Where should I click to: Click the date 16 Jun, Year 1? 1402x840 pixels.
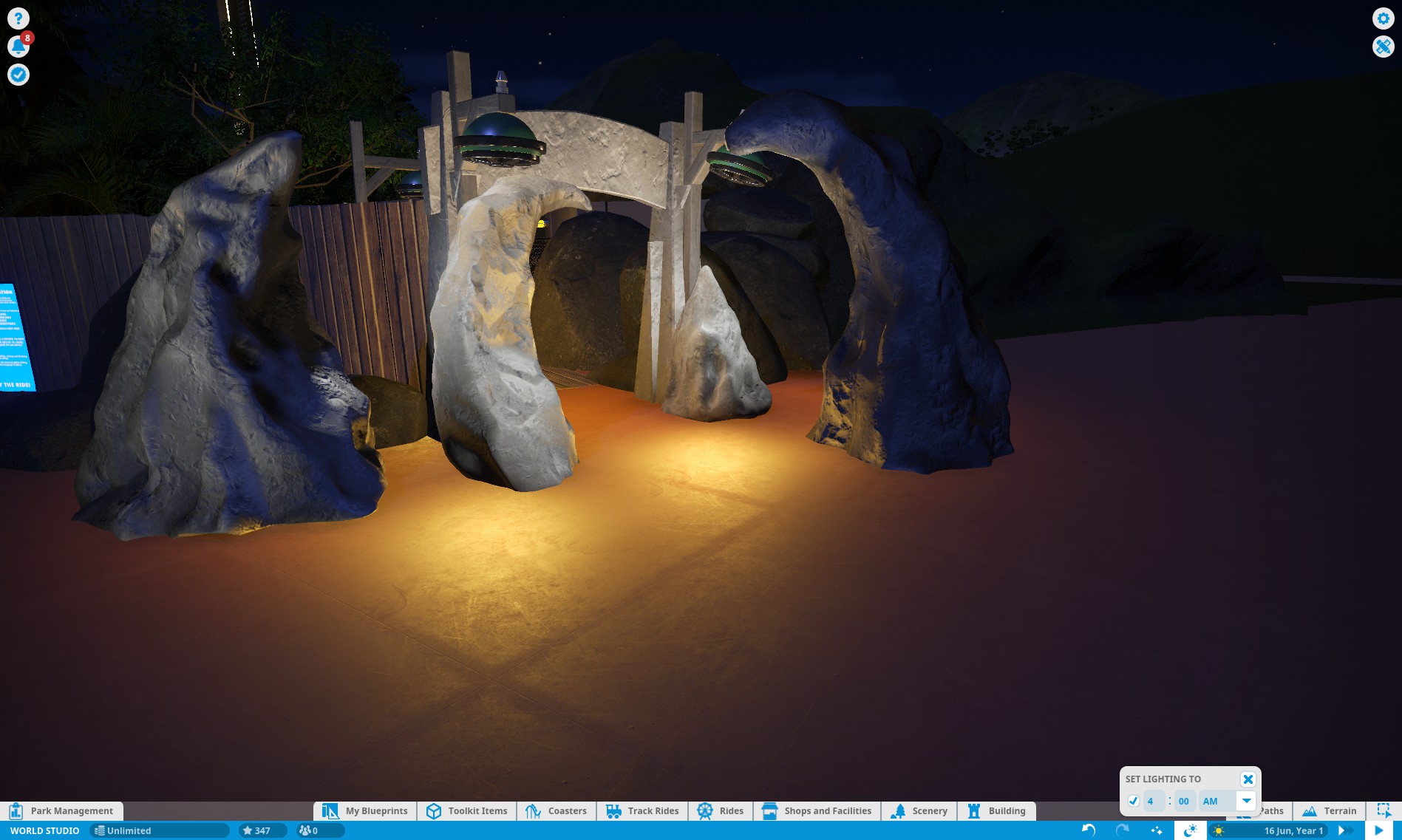pyautogui.click(x=1293, y=831)
